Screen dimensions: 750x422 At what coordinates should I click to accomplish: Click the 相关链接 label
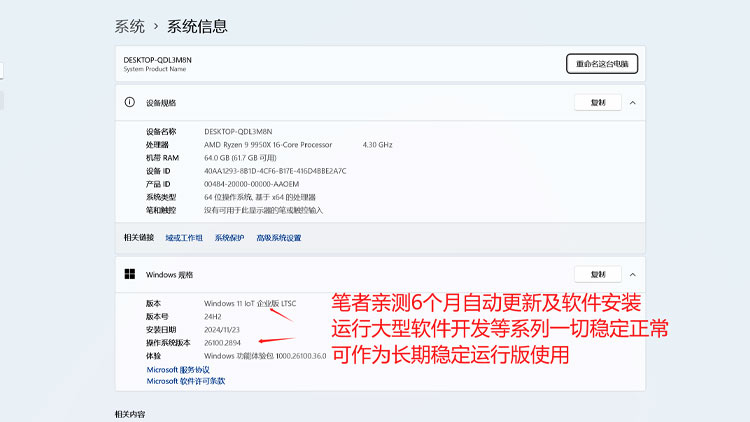click(139, 237)
